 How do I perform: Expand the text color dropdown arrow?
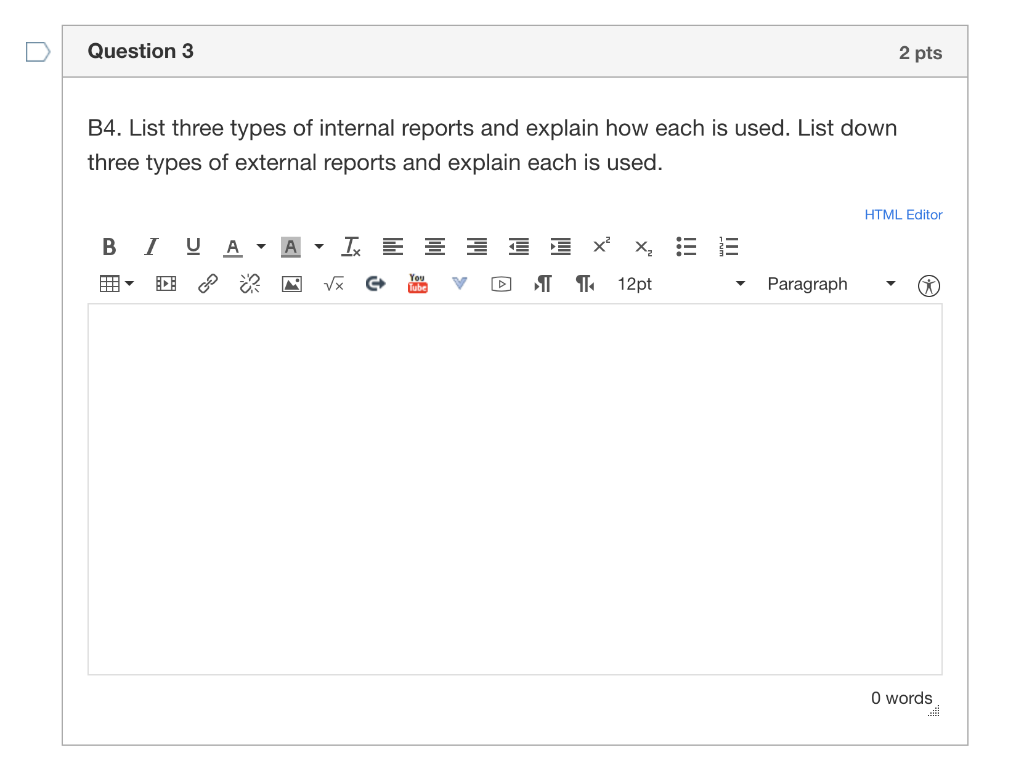tap(261, 247)
